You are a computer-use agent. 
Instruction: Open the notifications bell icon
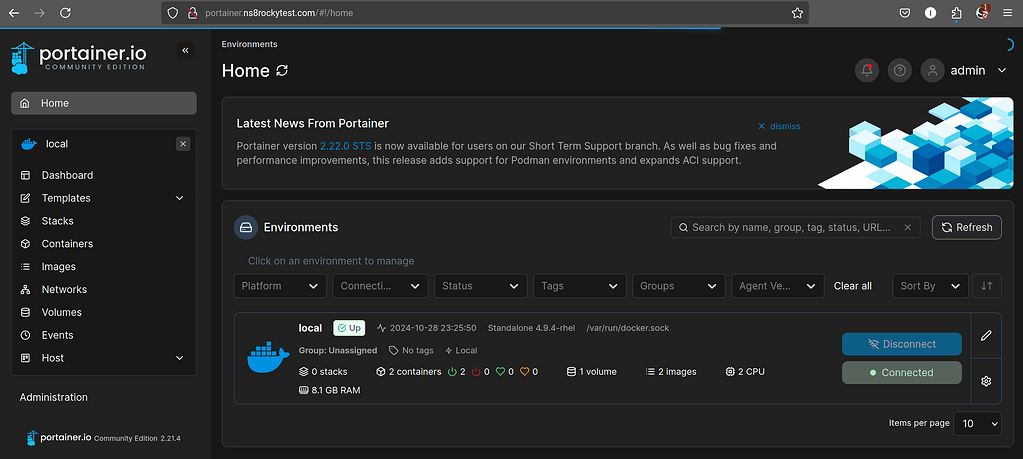click(x=867, y=70)
